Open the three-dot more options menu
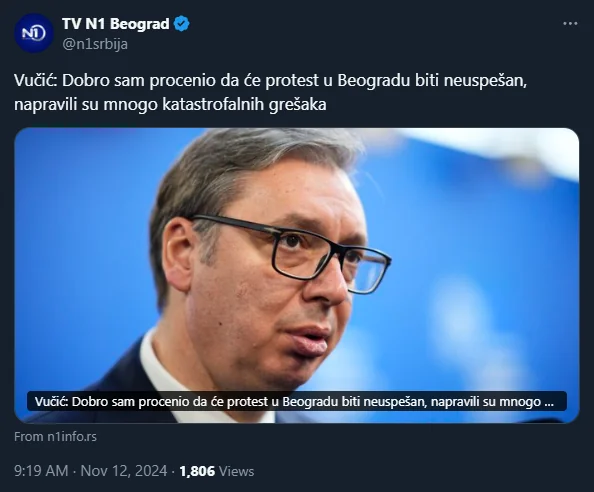This screenshot has height=492, width=594. tap(570, 23)
